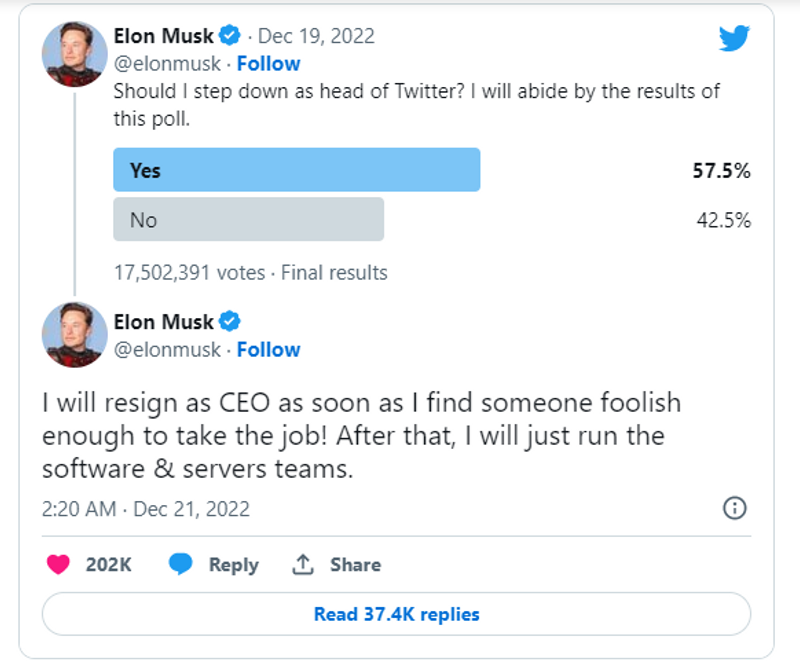Image resolution: width=800 pixels, height=667 pixels.
Task: Click the info circle icon
Action: [x=734, y=509]
